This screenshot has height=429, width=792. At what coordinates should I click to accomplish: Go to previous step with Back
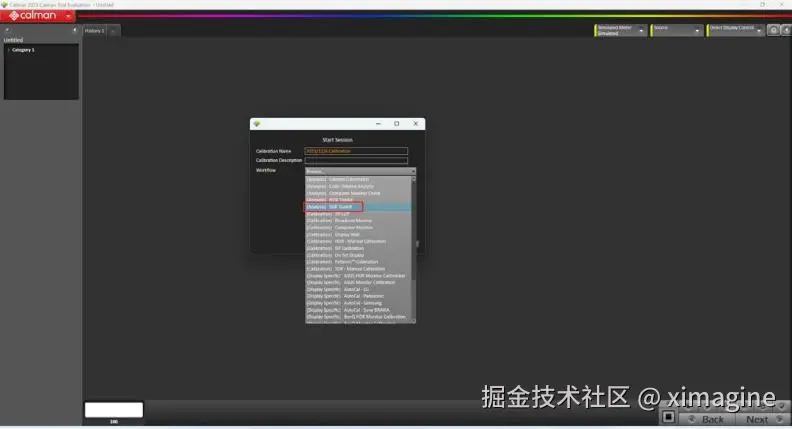707,419
